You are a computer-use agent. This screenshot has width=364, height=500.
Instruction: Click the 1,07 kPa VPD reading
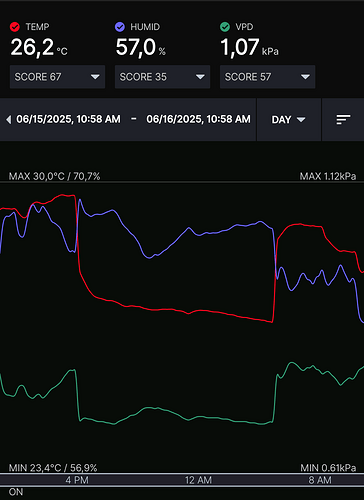pos(249,47)
